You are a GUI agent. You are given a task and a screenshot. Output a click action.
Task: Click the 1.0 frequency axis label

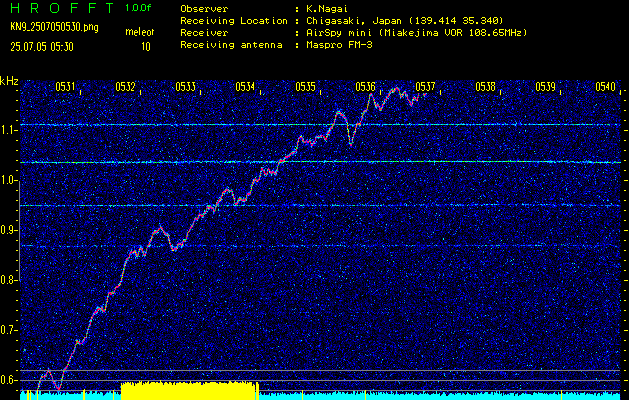[8, 181]
